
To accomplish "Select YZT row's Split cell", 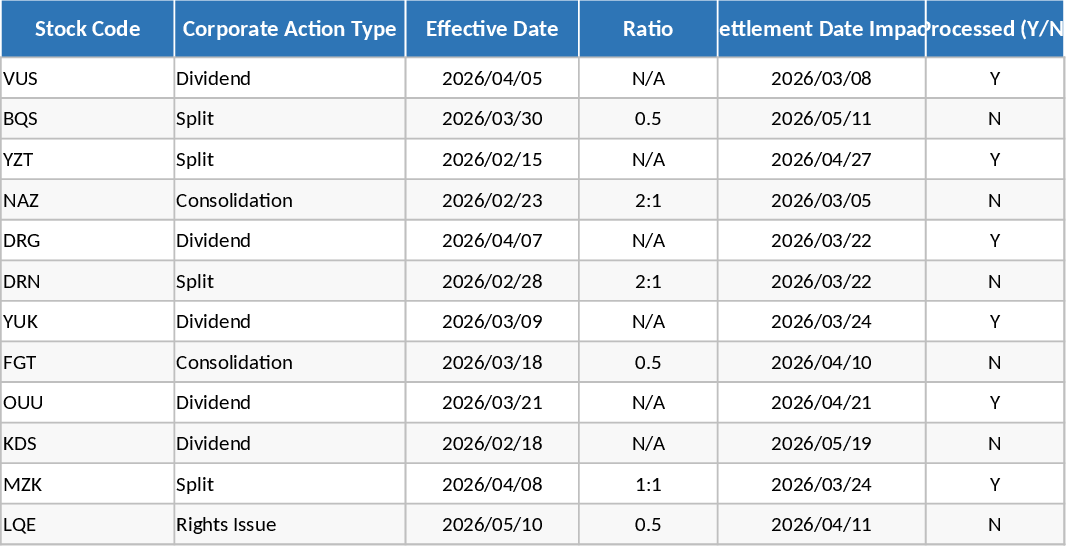I will (x=289, y=160).
